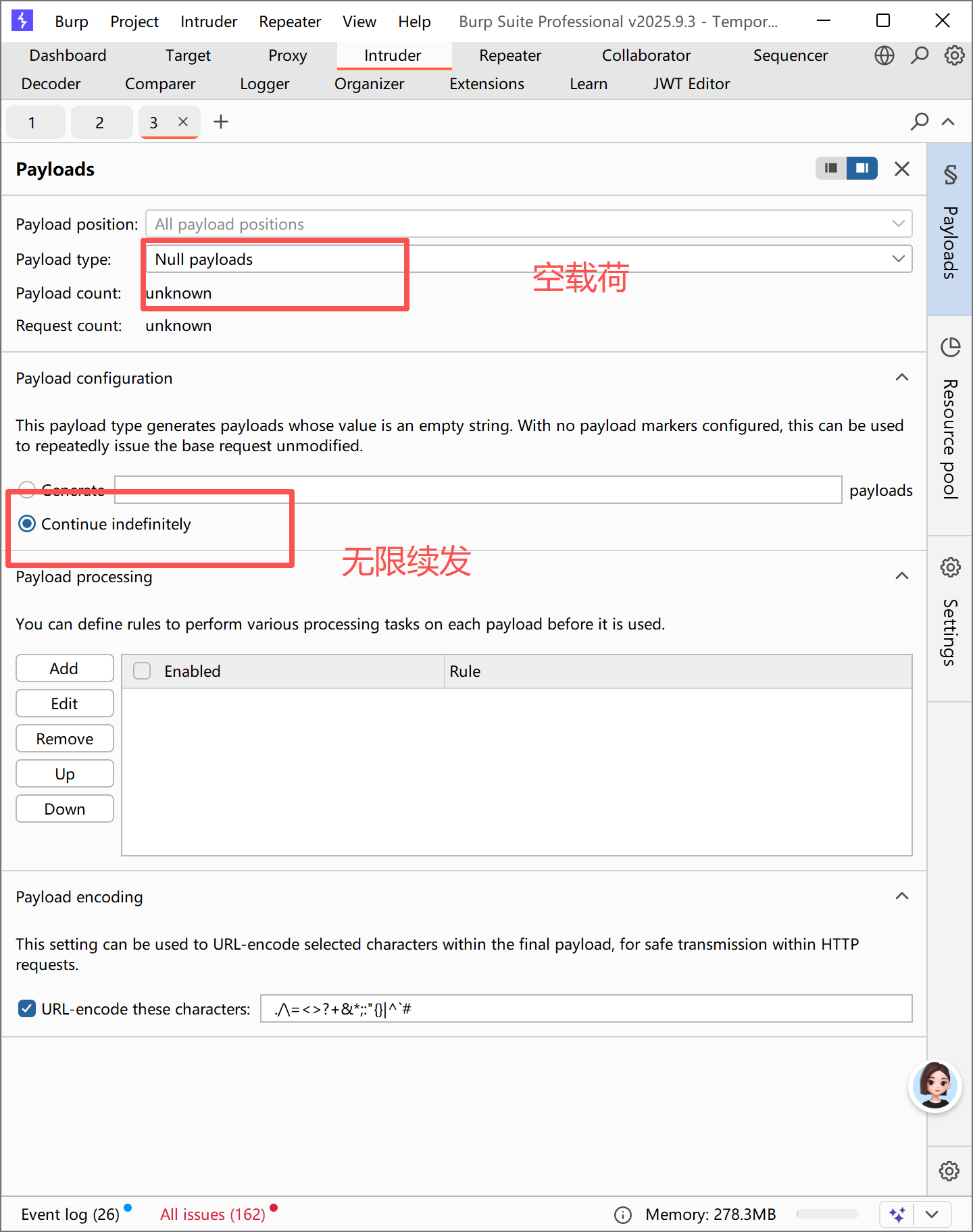Click the memory usage progress bar
Image resolution: width=973 pixels, height=1232 pixels.
pos(828,1214)
